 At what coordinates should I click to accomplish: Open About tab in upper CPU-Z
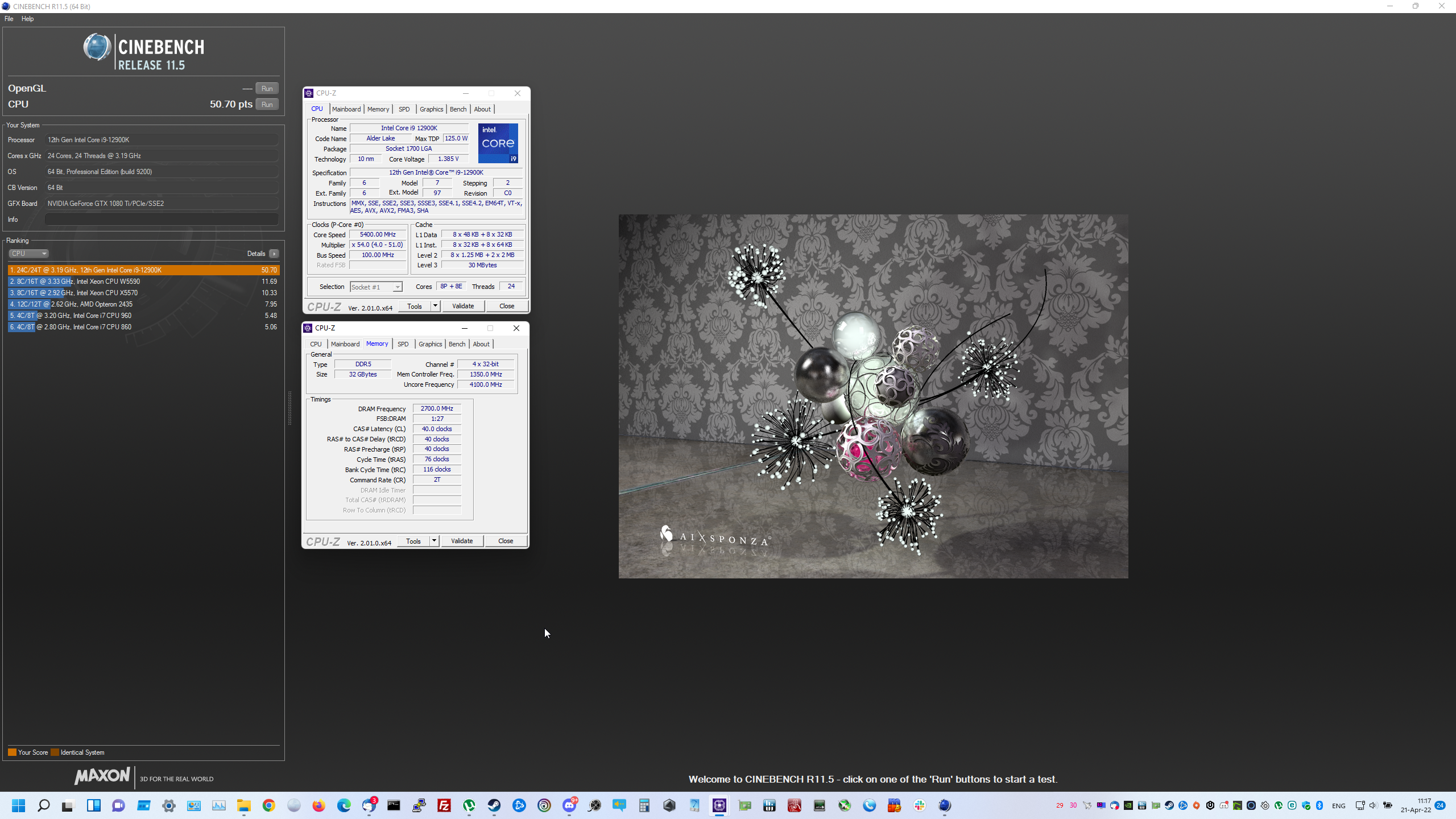coord(482,109)
